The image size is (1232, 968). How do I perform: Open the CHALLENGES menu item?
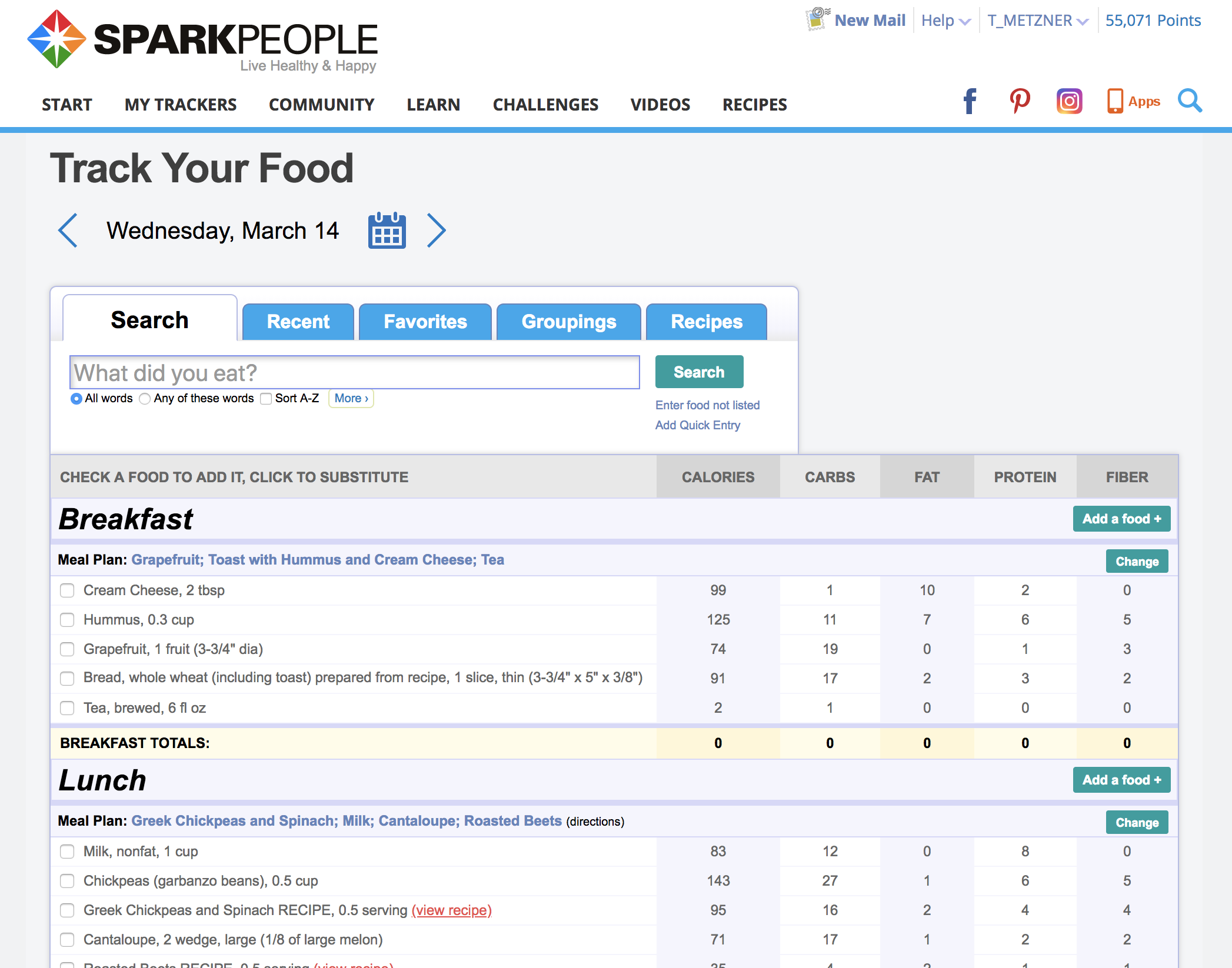pyautogui.click(x=545, y=105)
